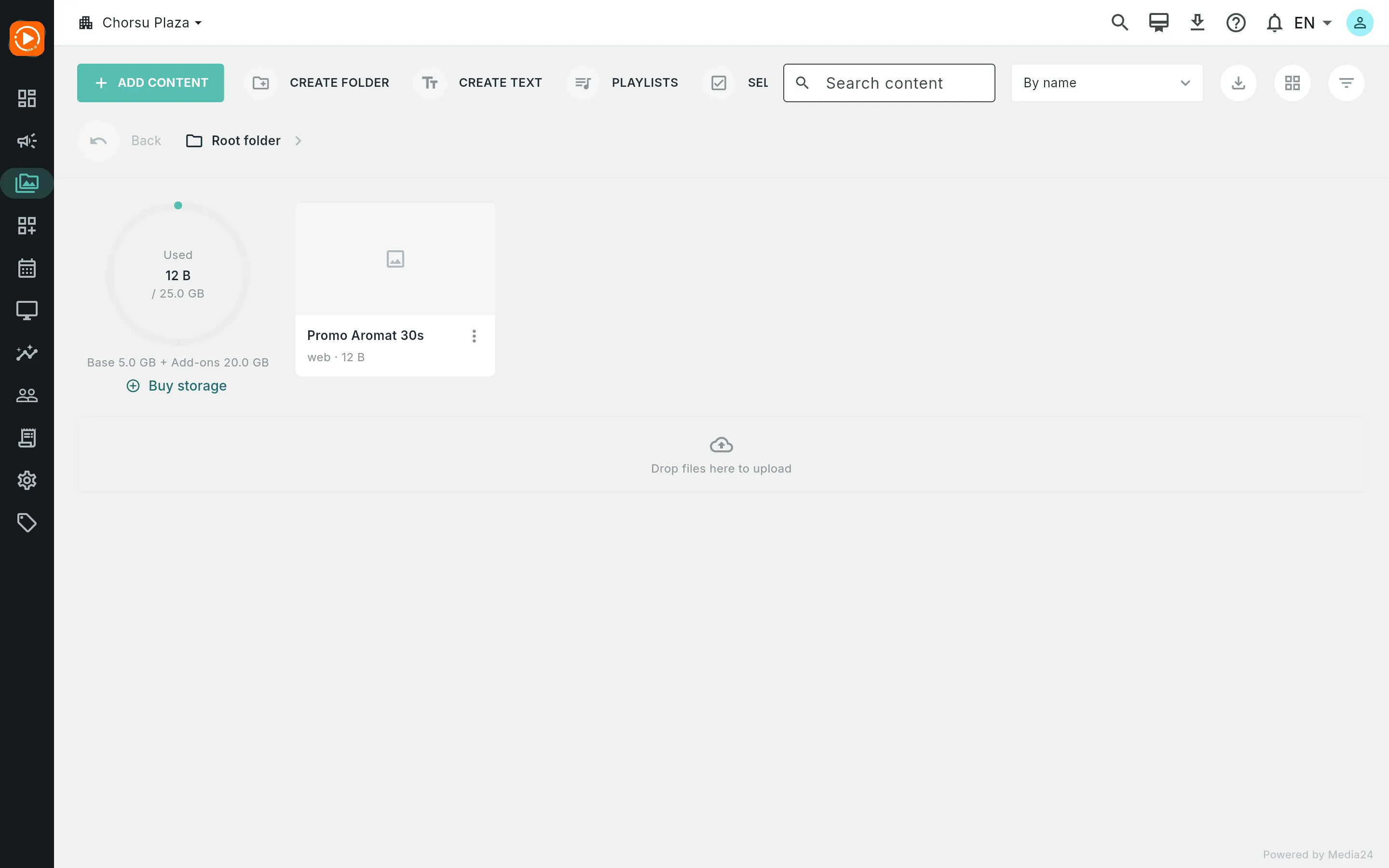Open the Widgets/apps sidebar icon

[x=27, y=226]
